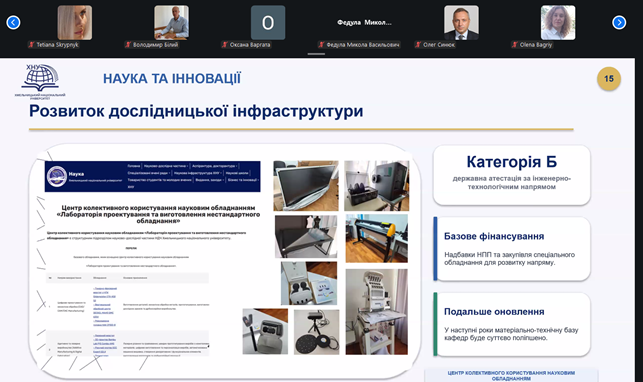
Task: Select Olena Bagriy's video thumbnail
Action: click(x=558, y=23)
